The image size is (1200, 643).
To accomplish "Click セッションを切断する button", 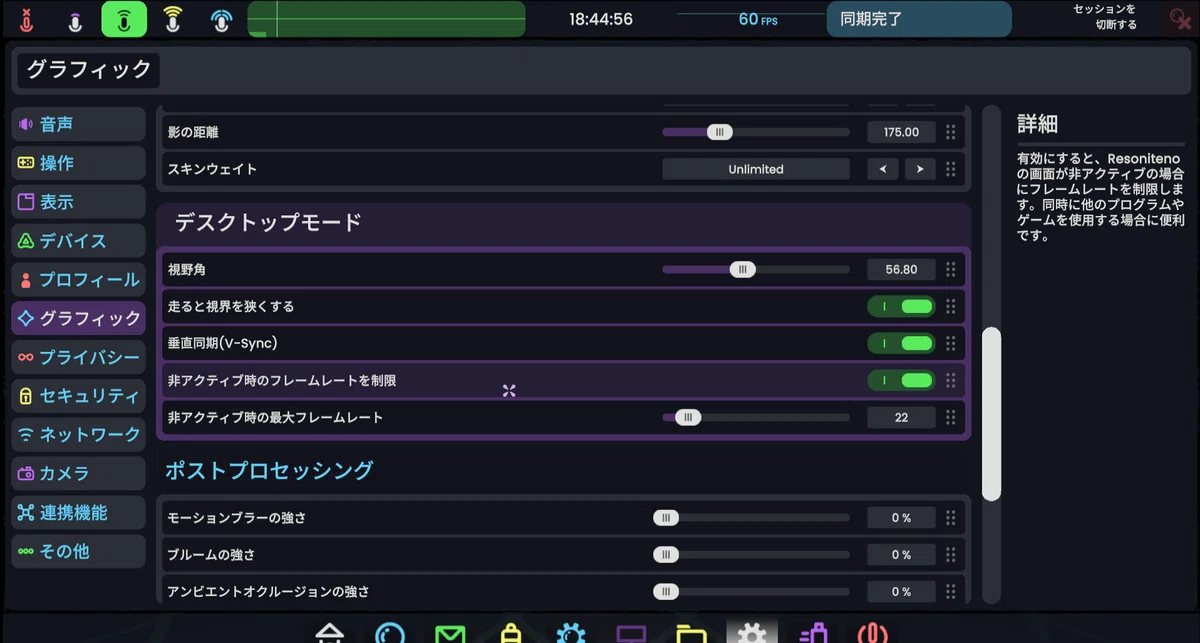I will [1104, 17].
